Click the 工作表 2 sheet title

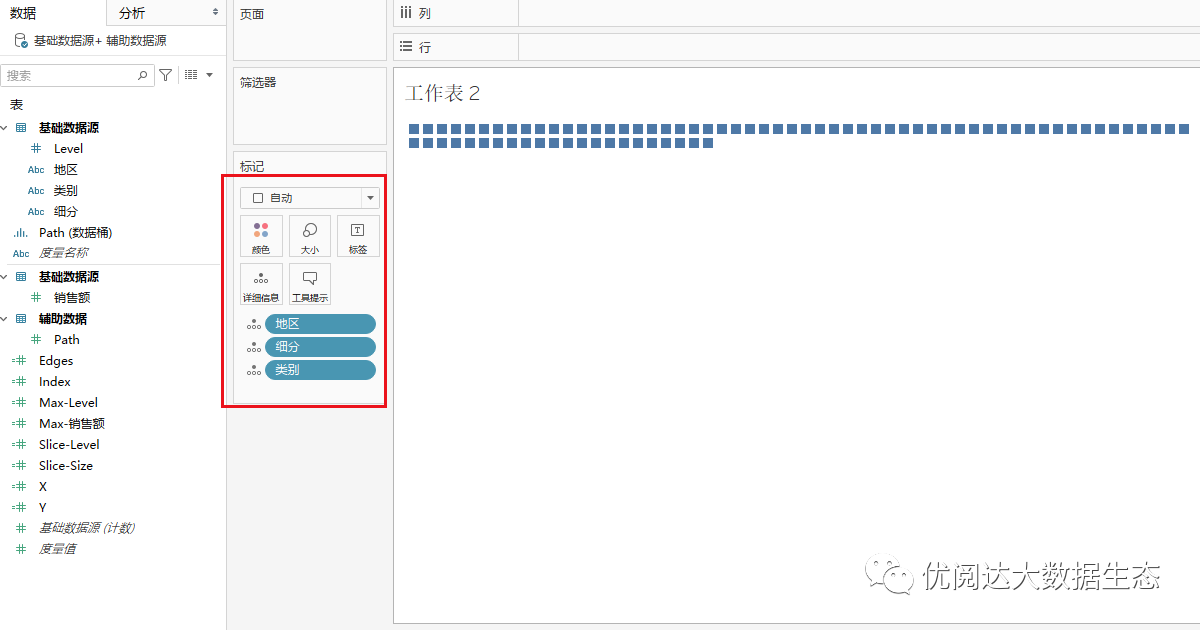point(443,93)
